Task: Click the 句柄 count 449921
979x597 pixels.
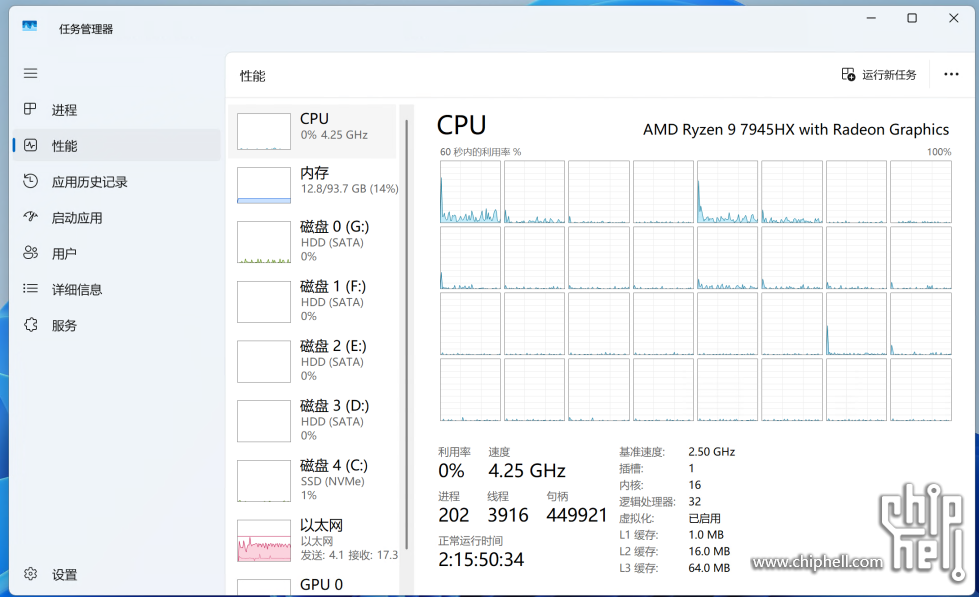Action: (x=576, y=515)
